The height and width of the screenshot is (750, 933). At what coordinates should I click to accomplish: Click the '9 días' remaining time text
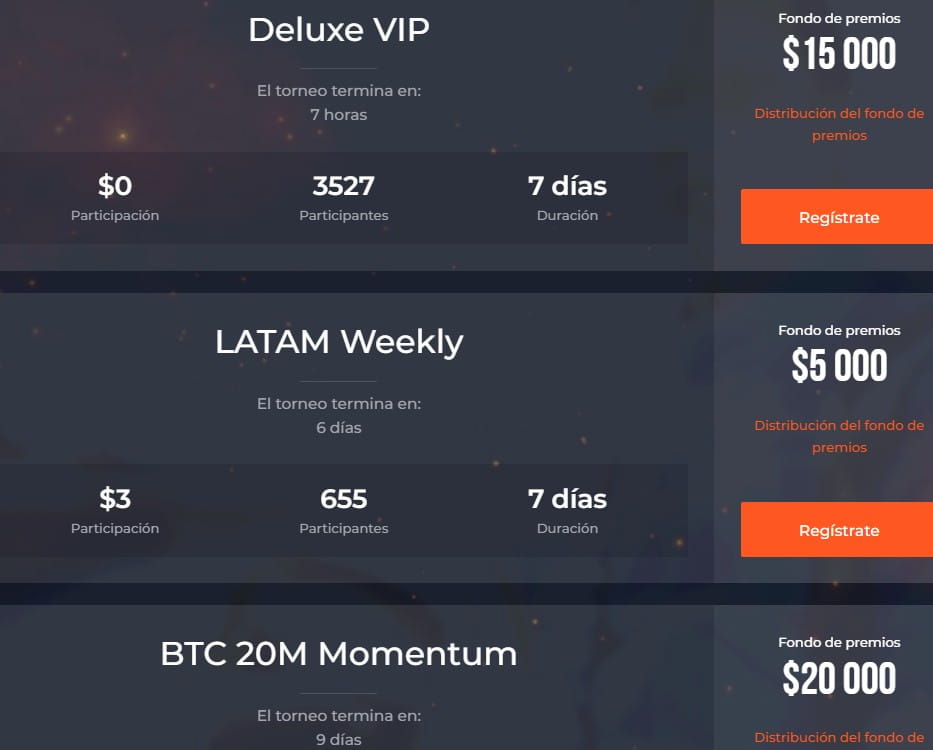tap(339, 739)
